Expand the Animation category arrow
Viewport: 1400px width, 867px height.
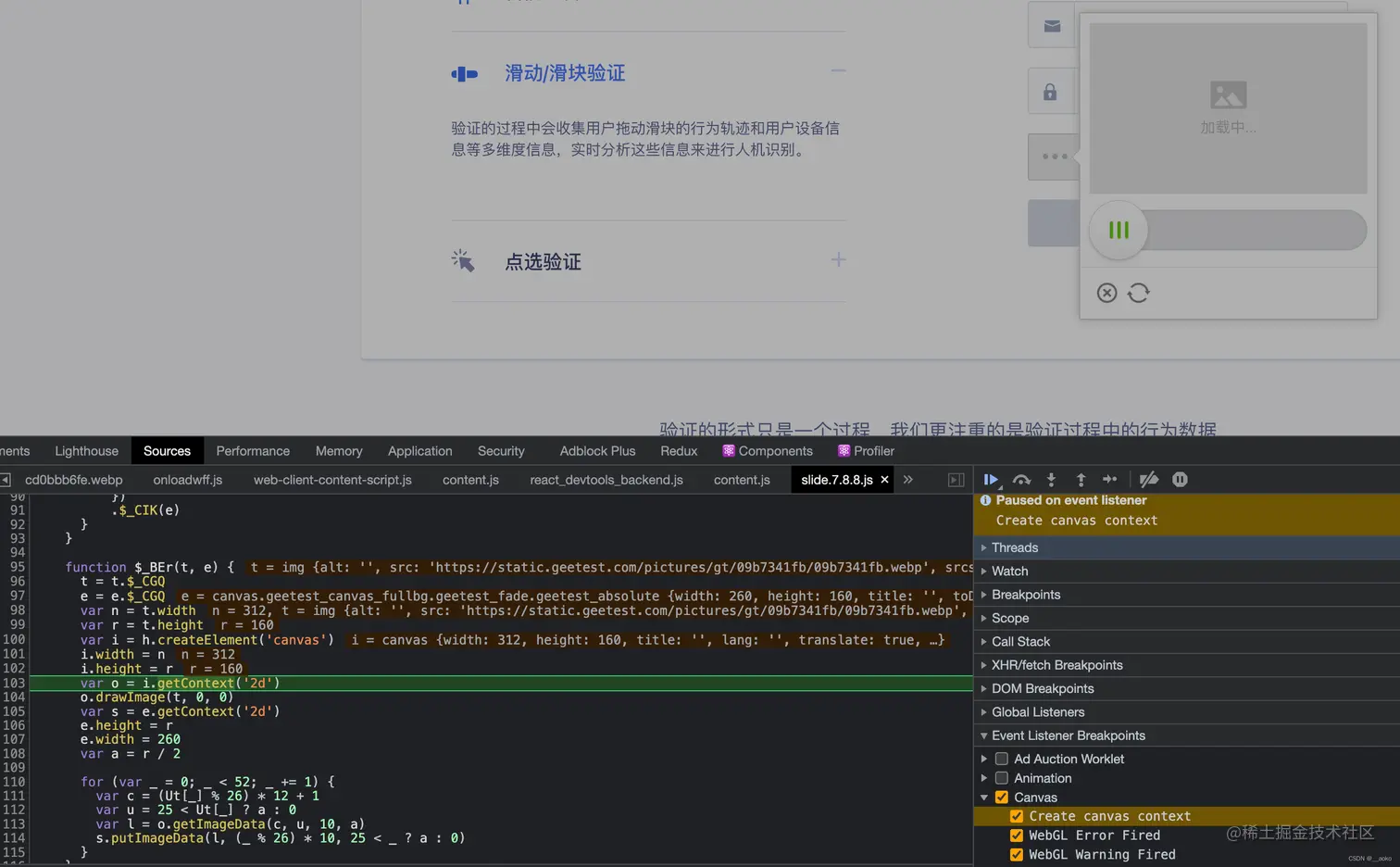pyautogui.click(x=984, y=778)
